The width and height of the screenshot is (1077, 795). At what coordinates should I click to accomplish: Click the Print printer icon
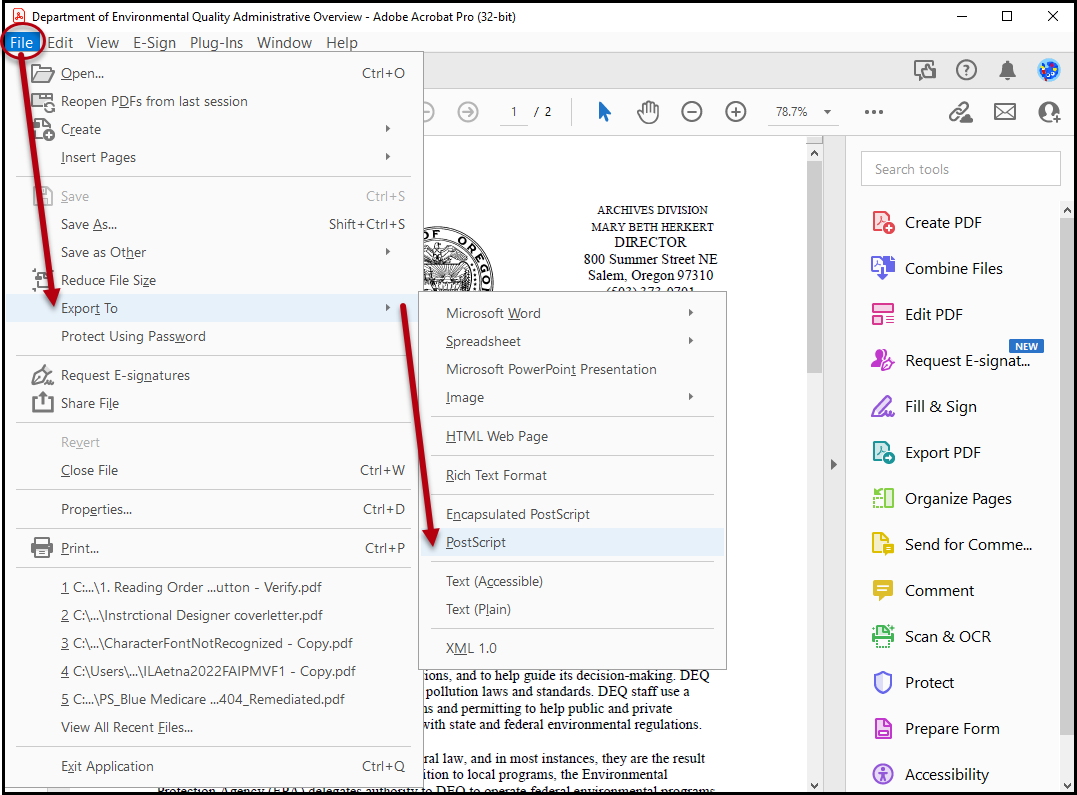(x=42, y=548)
